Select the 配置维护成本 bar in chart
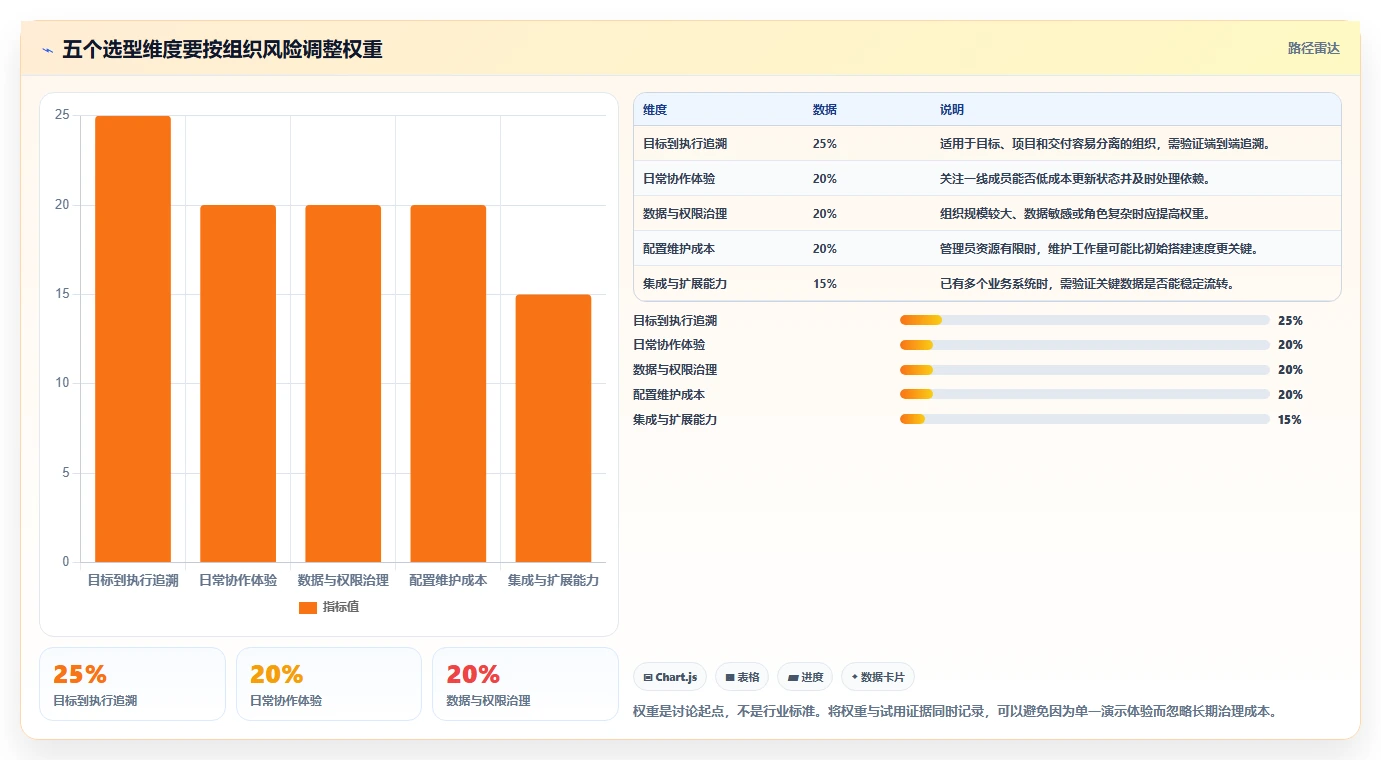Viewport: 1381px width, 760px height. click(x=448, y=383)
